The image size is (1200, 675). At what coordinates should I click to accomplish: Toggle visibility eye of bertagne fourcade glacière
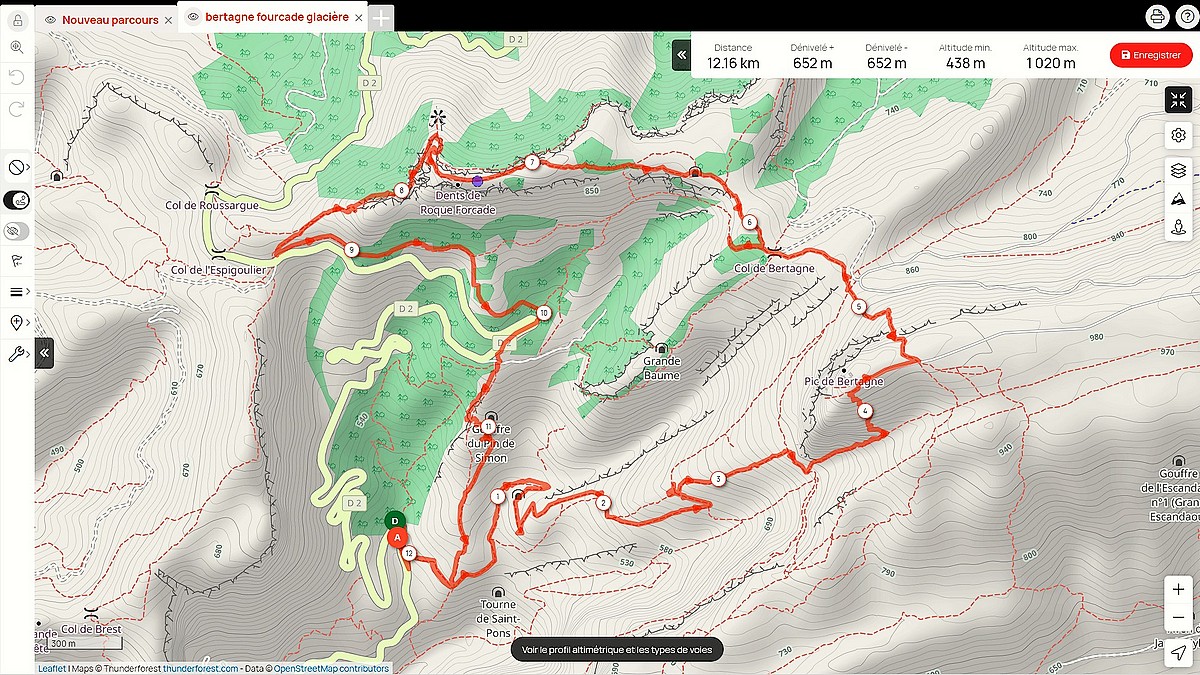(193, 17)
